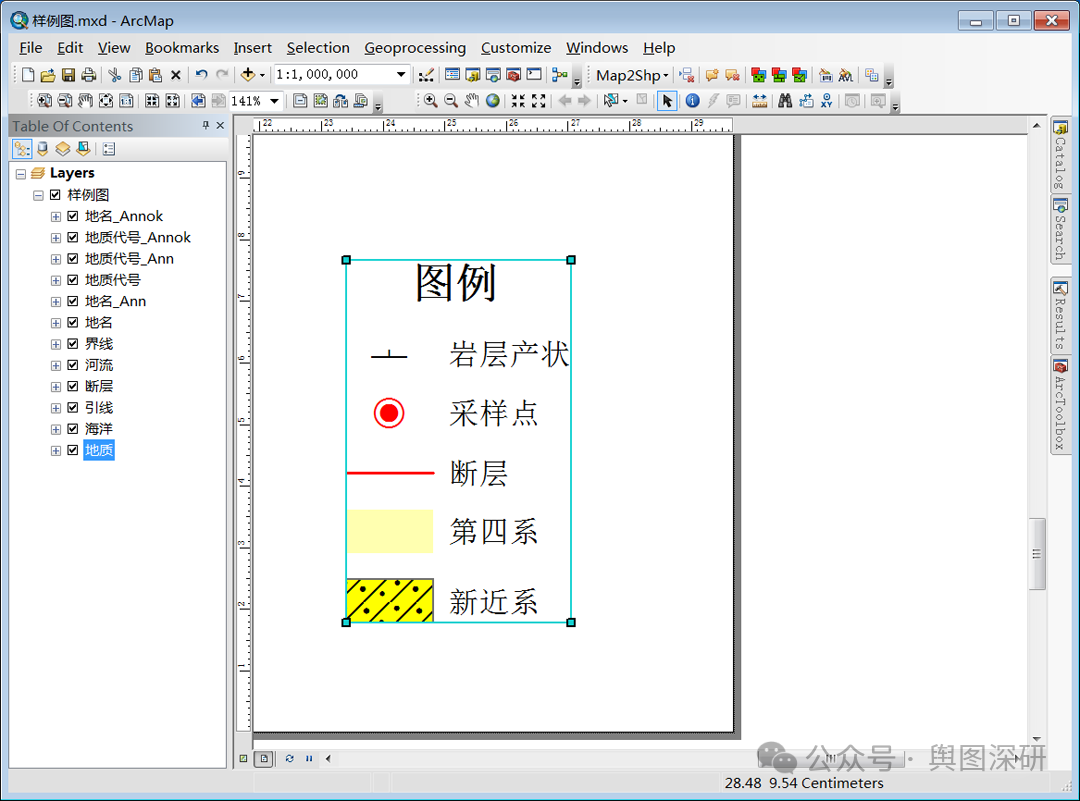Click the Cut scissors icon
The height and width of the screenshot is (801, 1080).
point(115,75)
